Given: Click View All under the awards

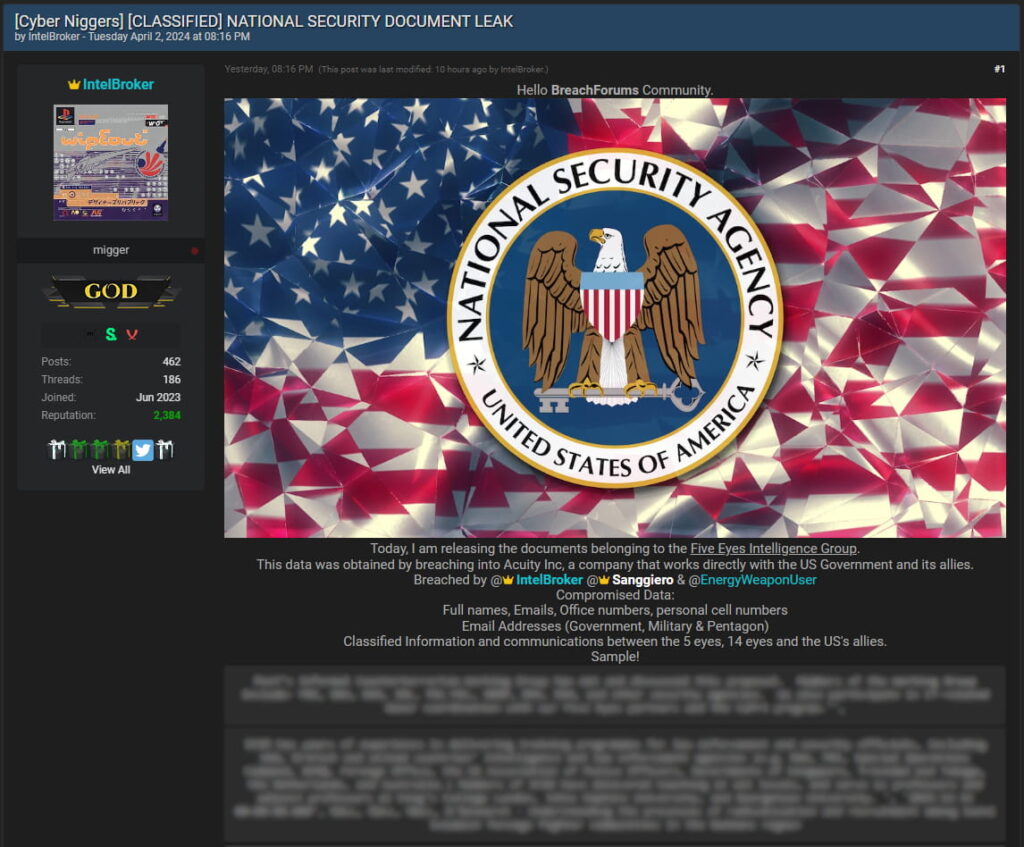Looking at the screenshot, I should [111, 470].
